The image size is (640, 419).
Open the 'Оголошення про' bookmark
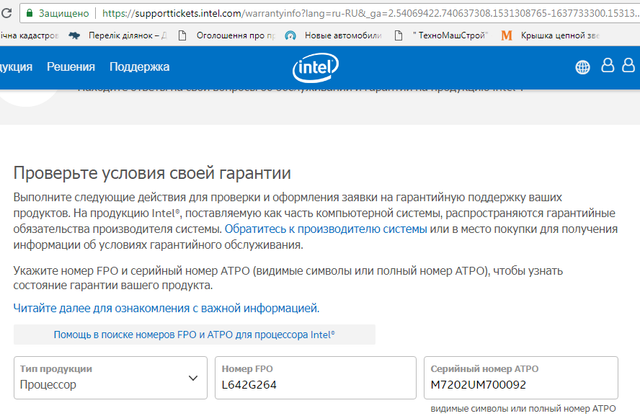[236, 35]
